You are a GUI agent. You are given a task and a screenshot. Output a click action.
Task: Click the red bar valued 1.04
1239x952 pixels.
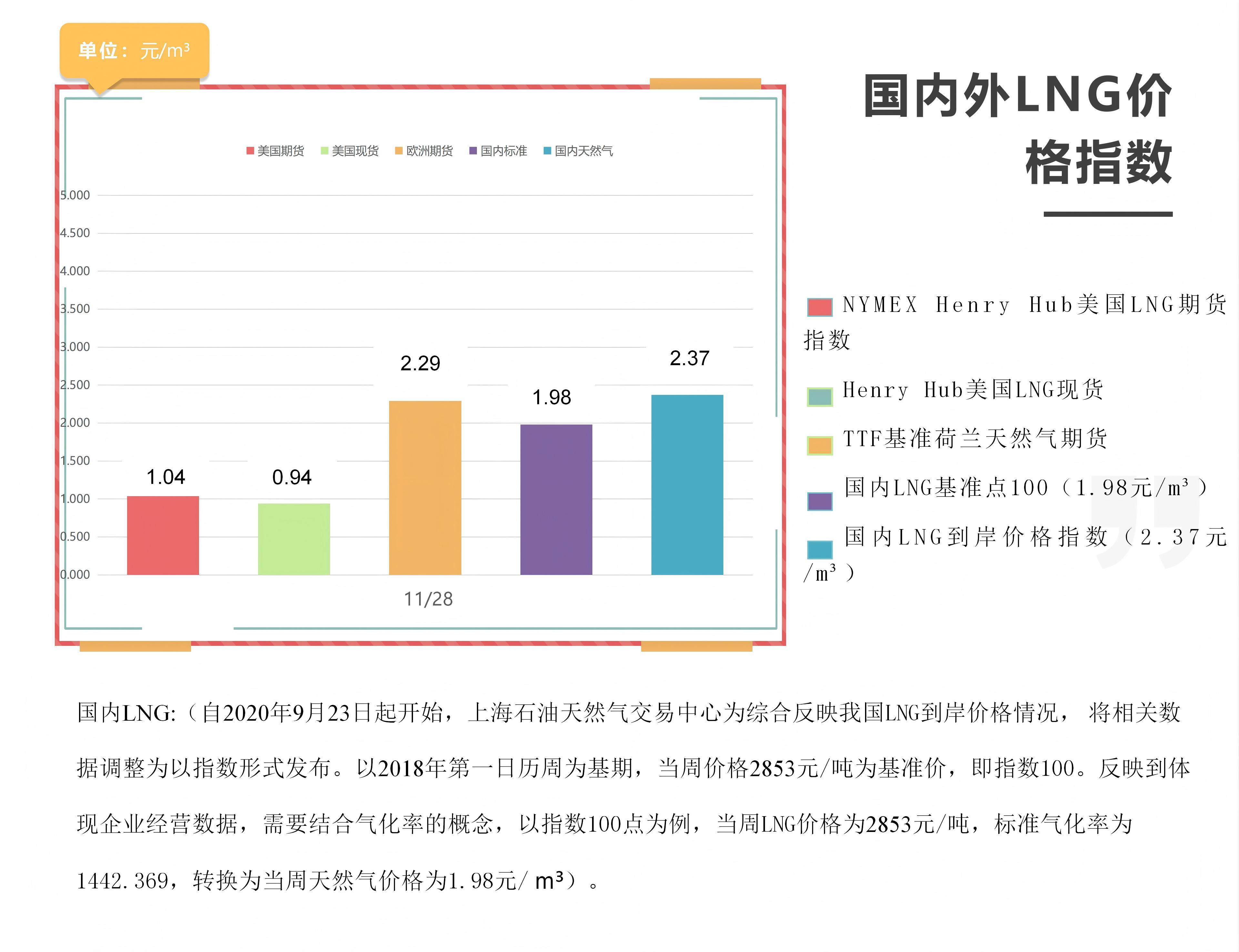pos(163,536)
